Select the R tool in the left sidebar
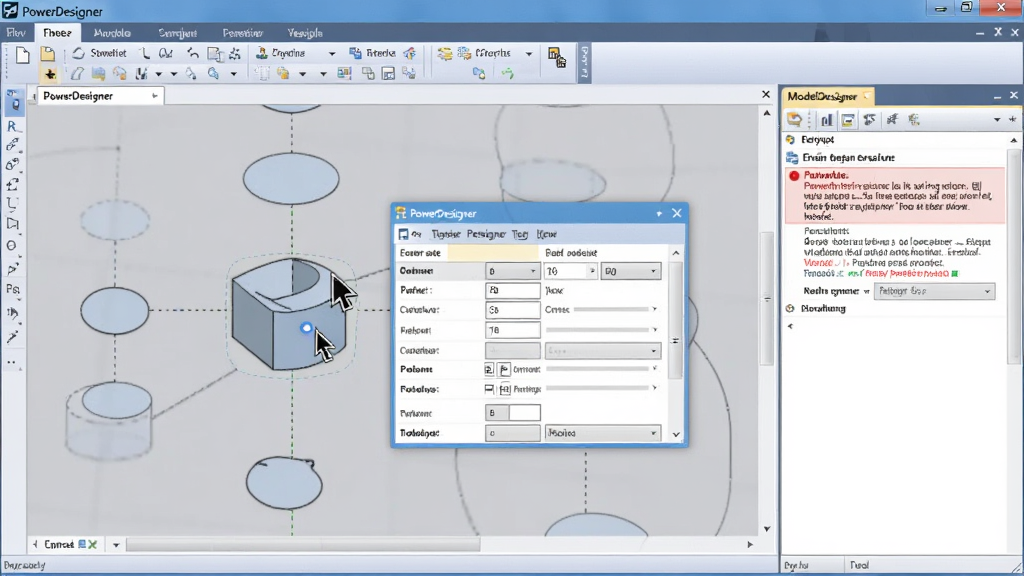The image size is (1024, 576). [12, 125]
